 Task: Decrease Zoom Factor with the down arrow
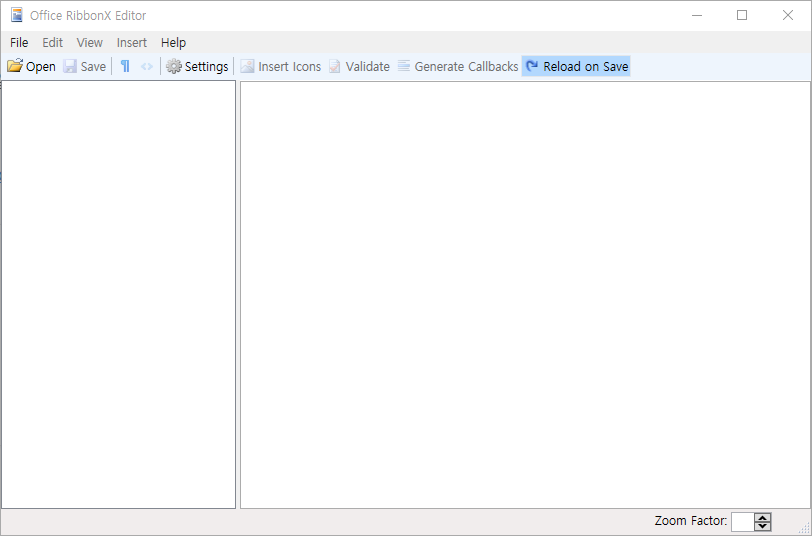tap(763, 526)
